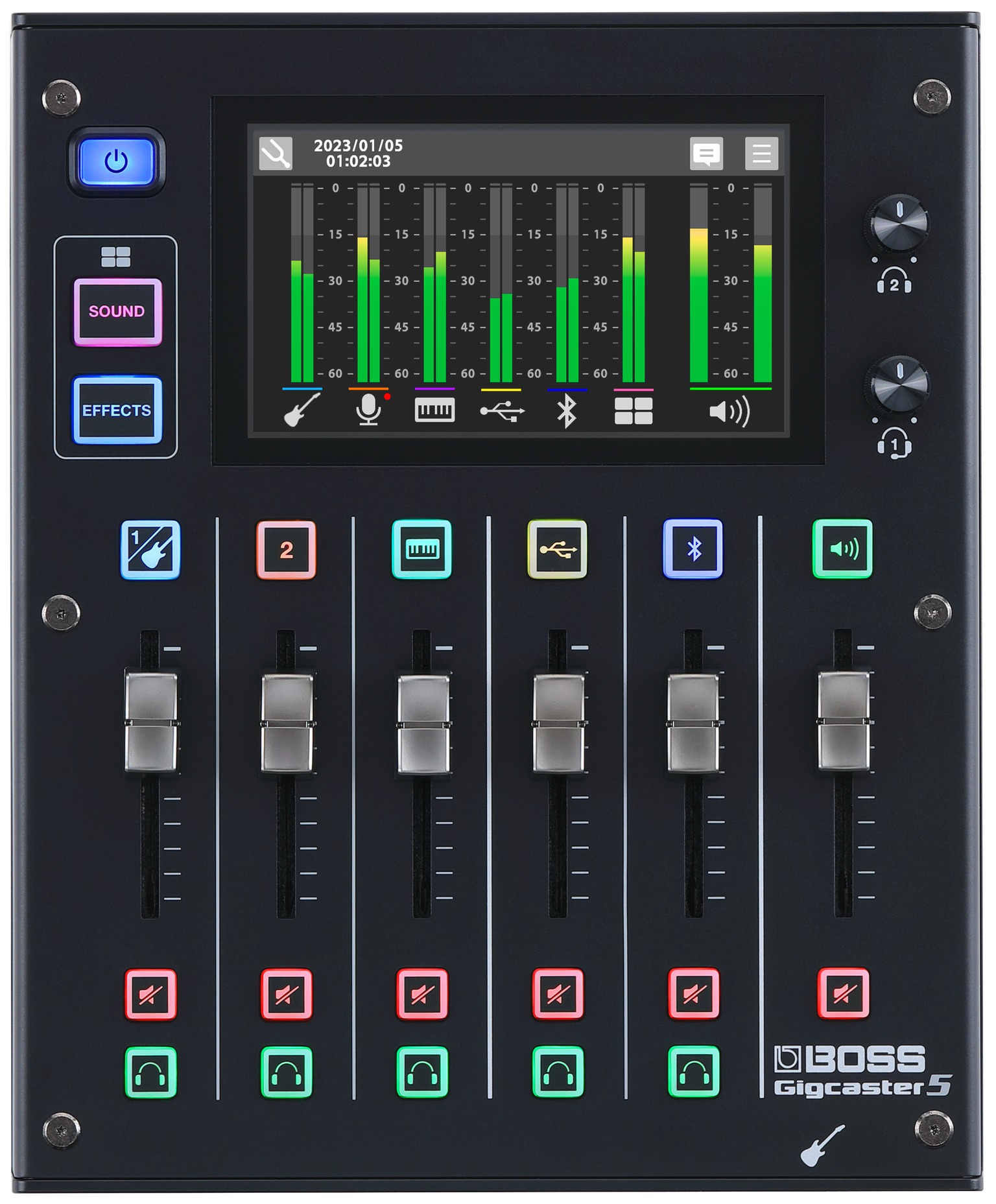Tap the sound pads grid icon on screen
This screenshot has height=1204, width=996.
click(x=634, y=411)
